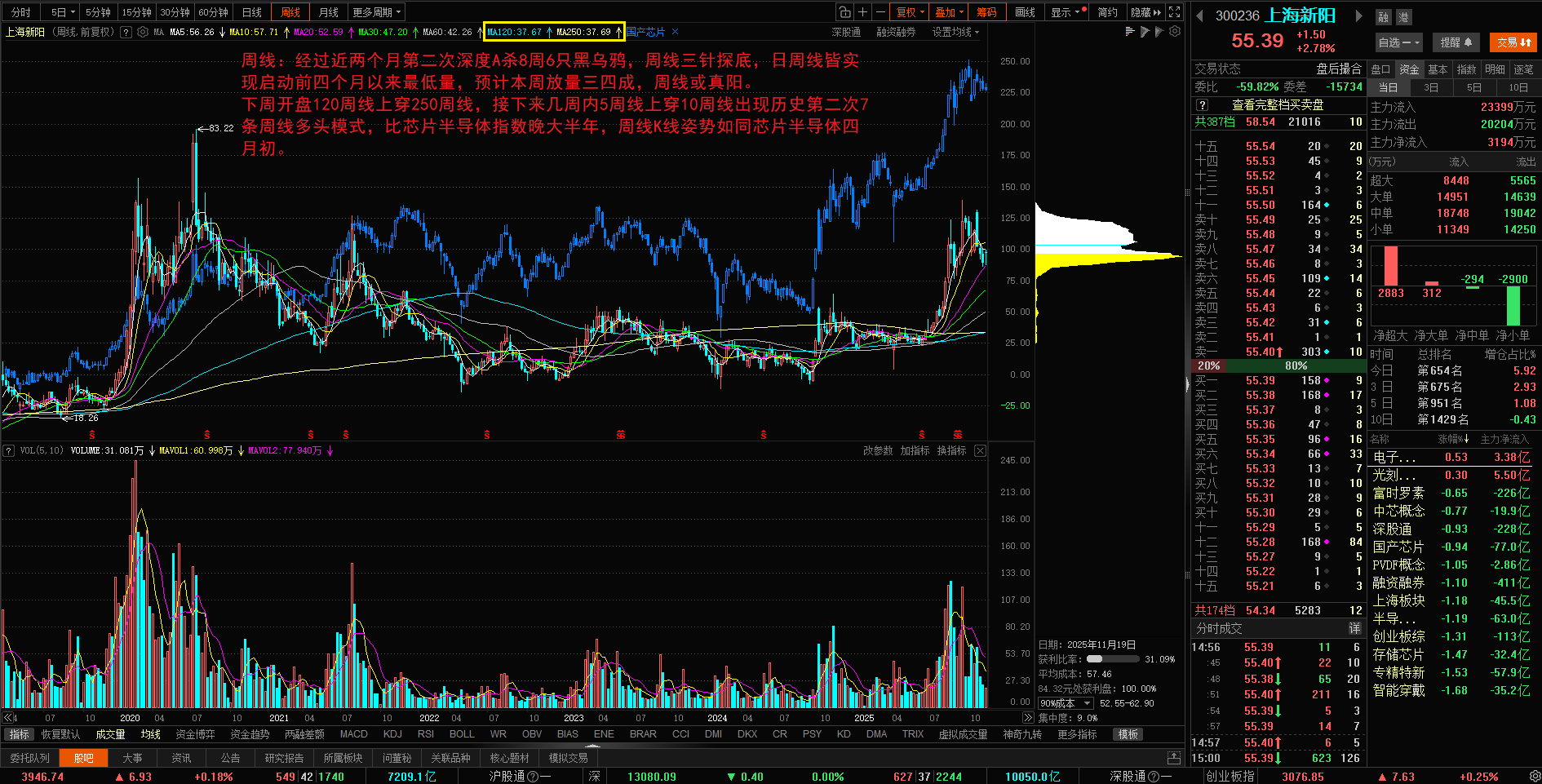
Task: Click the 融 margin badge
Action: (x=1383, y=17)
